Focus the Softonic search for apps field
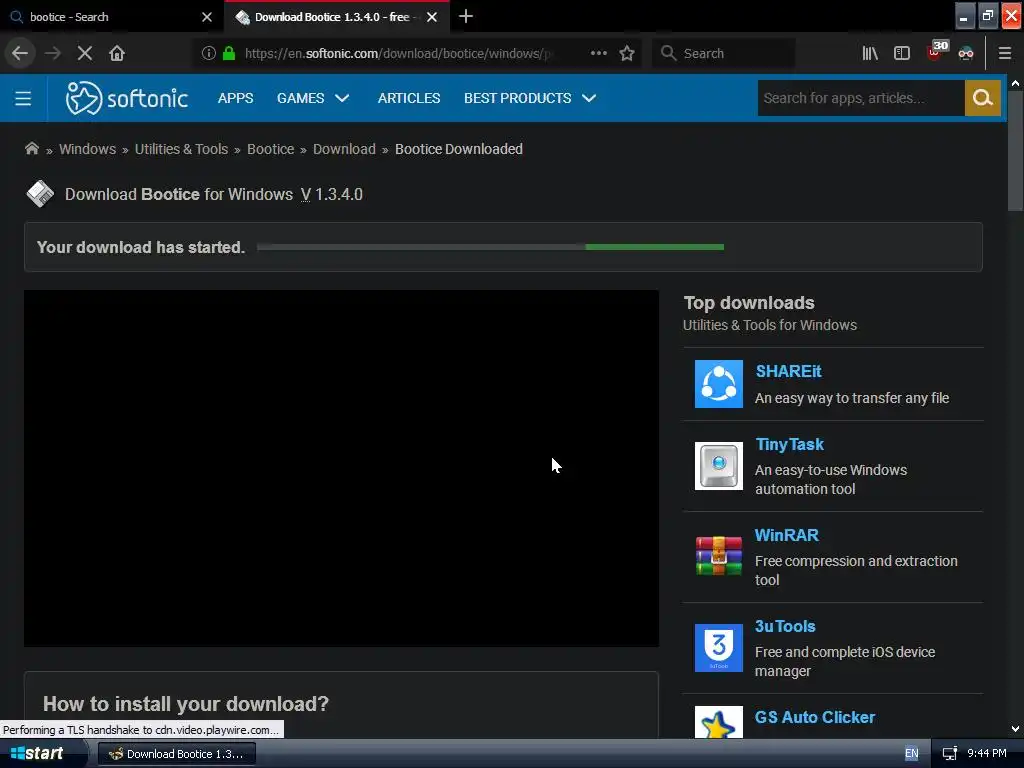The width and height of the screenshot is (1024, 768). pos(861,98)
